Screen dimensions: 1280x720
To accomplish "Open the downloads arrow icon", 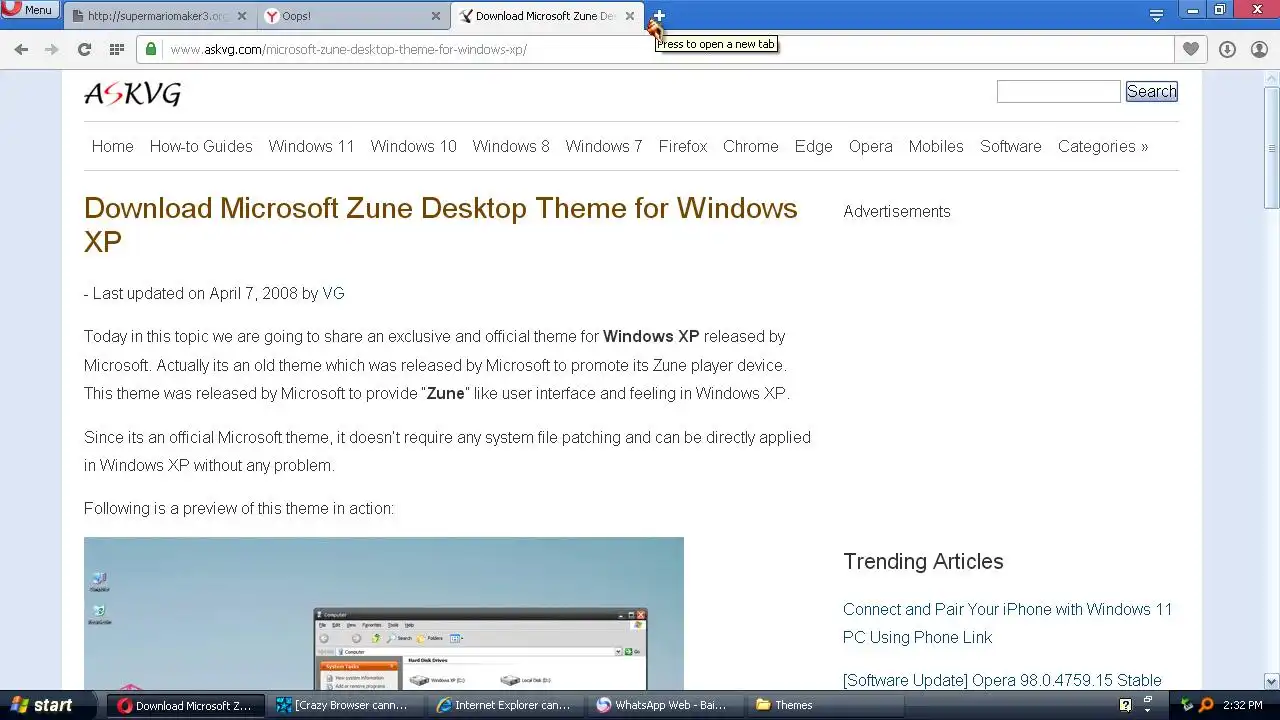I will [x=1227, y=49].
